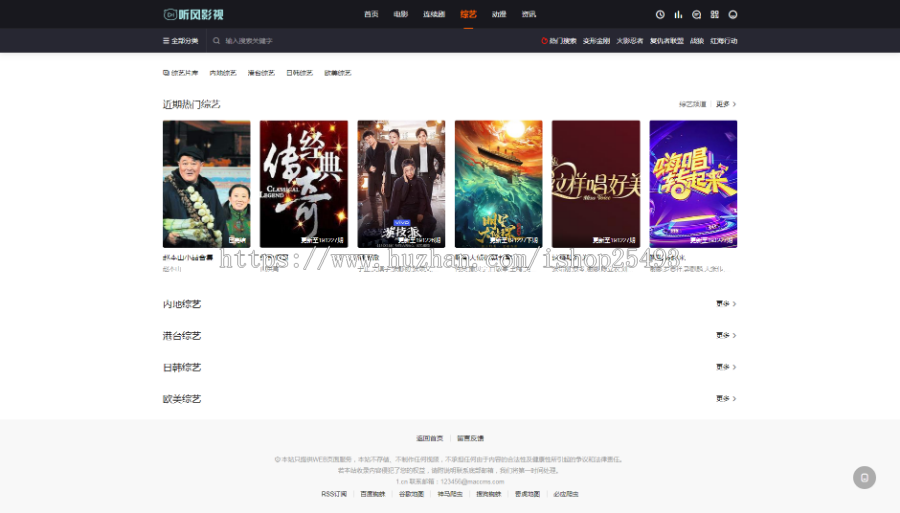Click the 赵本山小品合集 title text
The height and width of the screenshot is (513, 900).
(188, 258)
